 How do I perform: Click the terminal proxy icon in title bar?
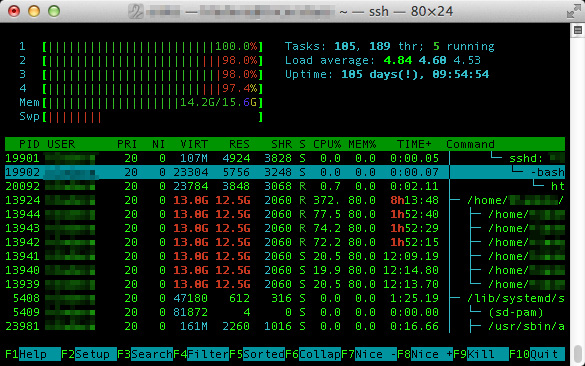[x=135, y=11]
